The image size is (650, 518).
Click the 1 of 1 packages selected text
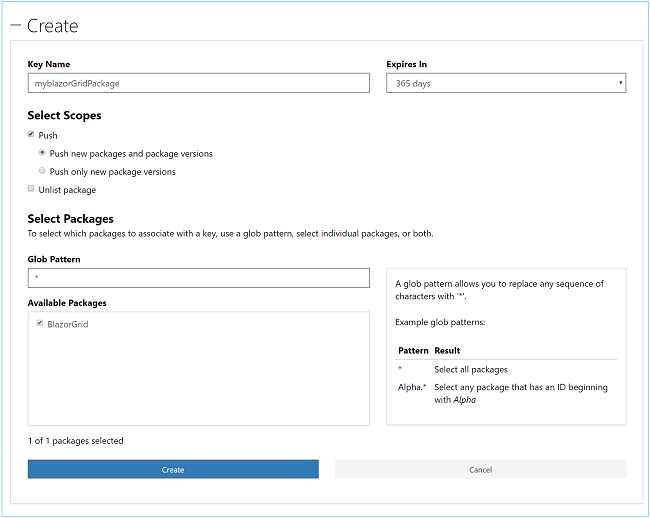(76, 440)
